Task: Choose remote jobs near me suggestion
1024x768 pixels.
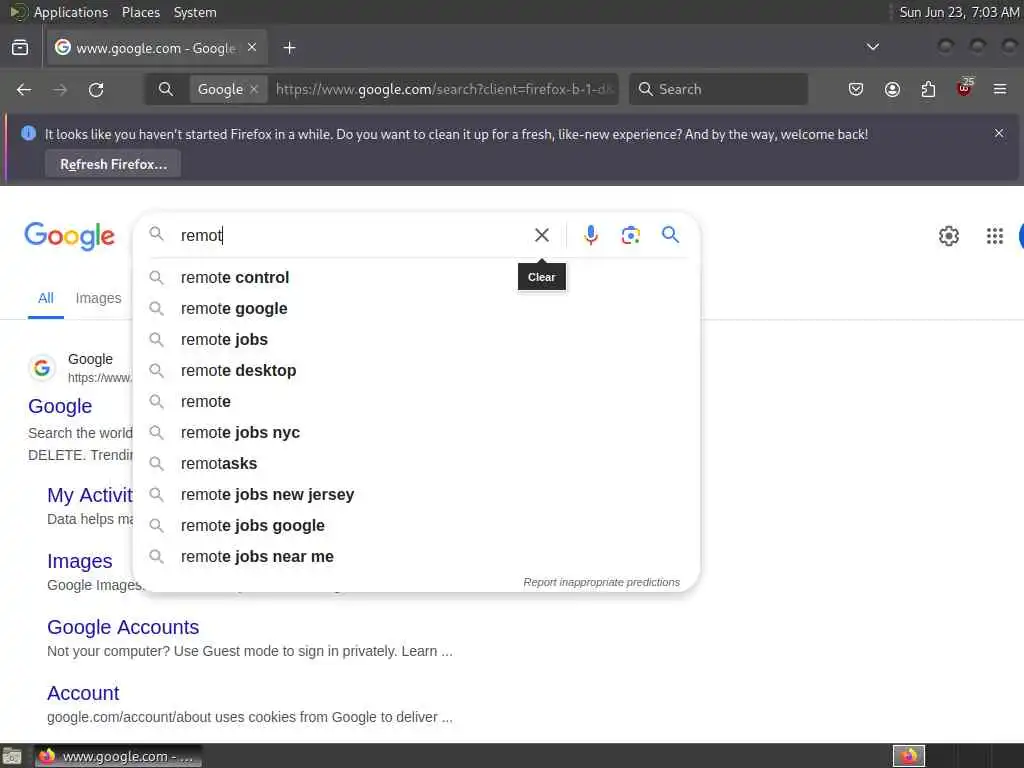Action: click(x=417, y=556)
